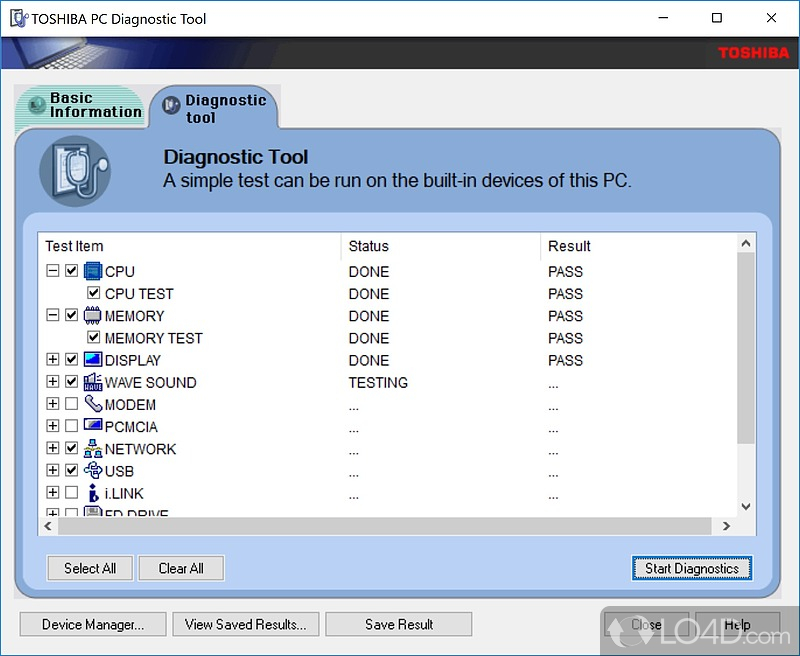
Task: Click the i.LINK device icon
Action: (x=93, y=493)
